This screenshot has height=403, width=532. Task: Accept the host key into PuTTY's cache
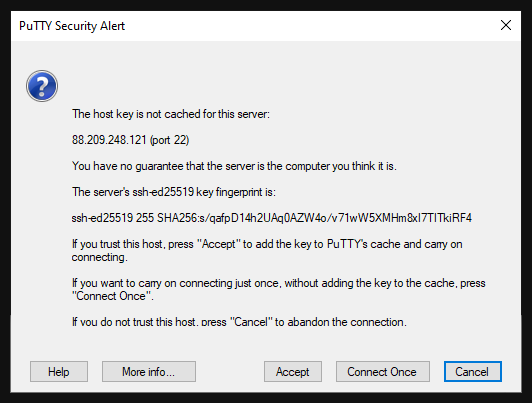(x=293, y=372)
